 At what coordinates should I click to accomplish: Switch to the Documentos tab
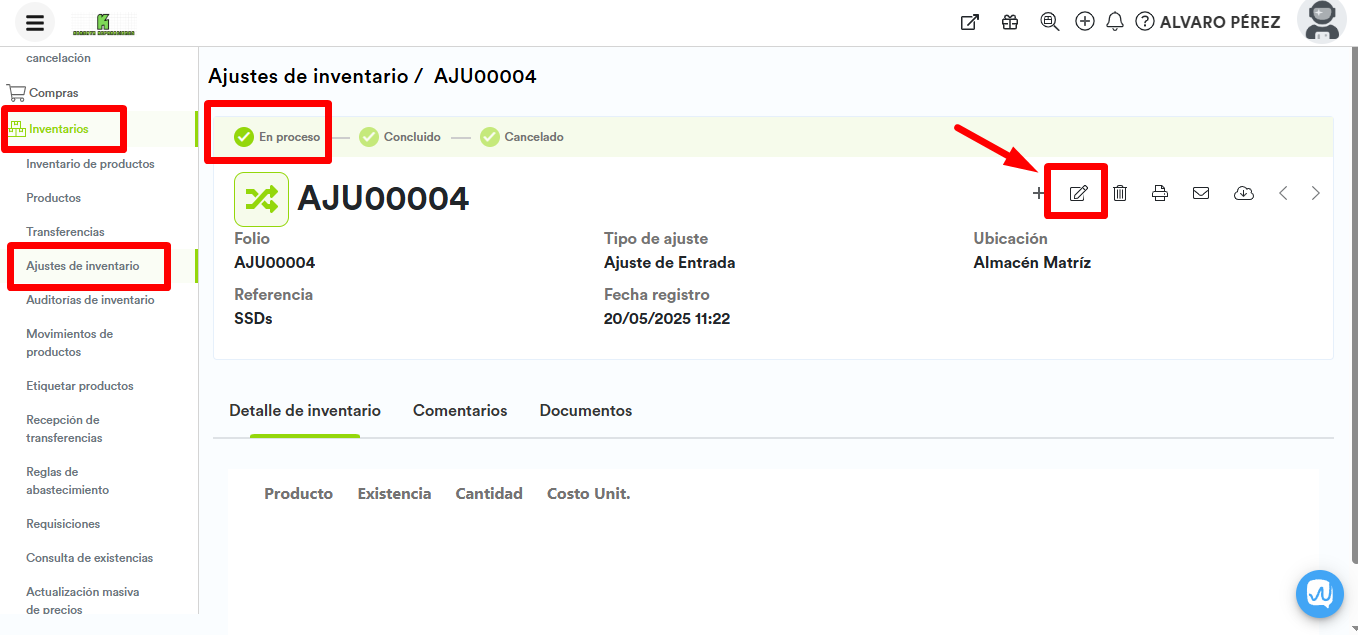point(585,411)
